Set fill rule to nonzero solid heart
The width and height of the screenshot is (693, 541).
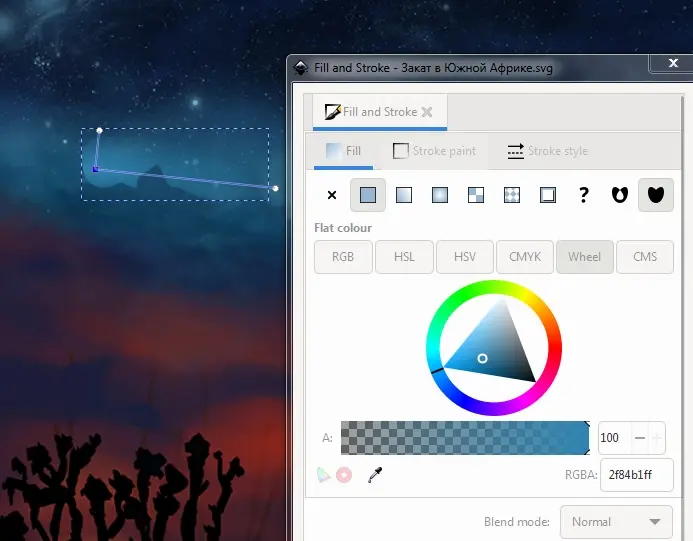(x=656, y=195)
